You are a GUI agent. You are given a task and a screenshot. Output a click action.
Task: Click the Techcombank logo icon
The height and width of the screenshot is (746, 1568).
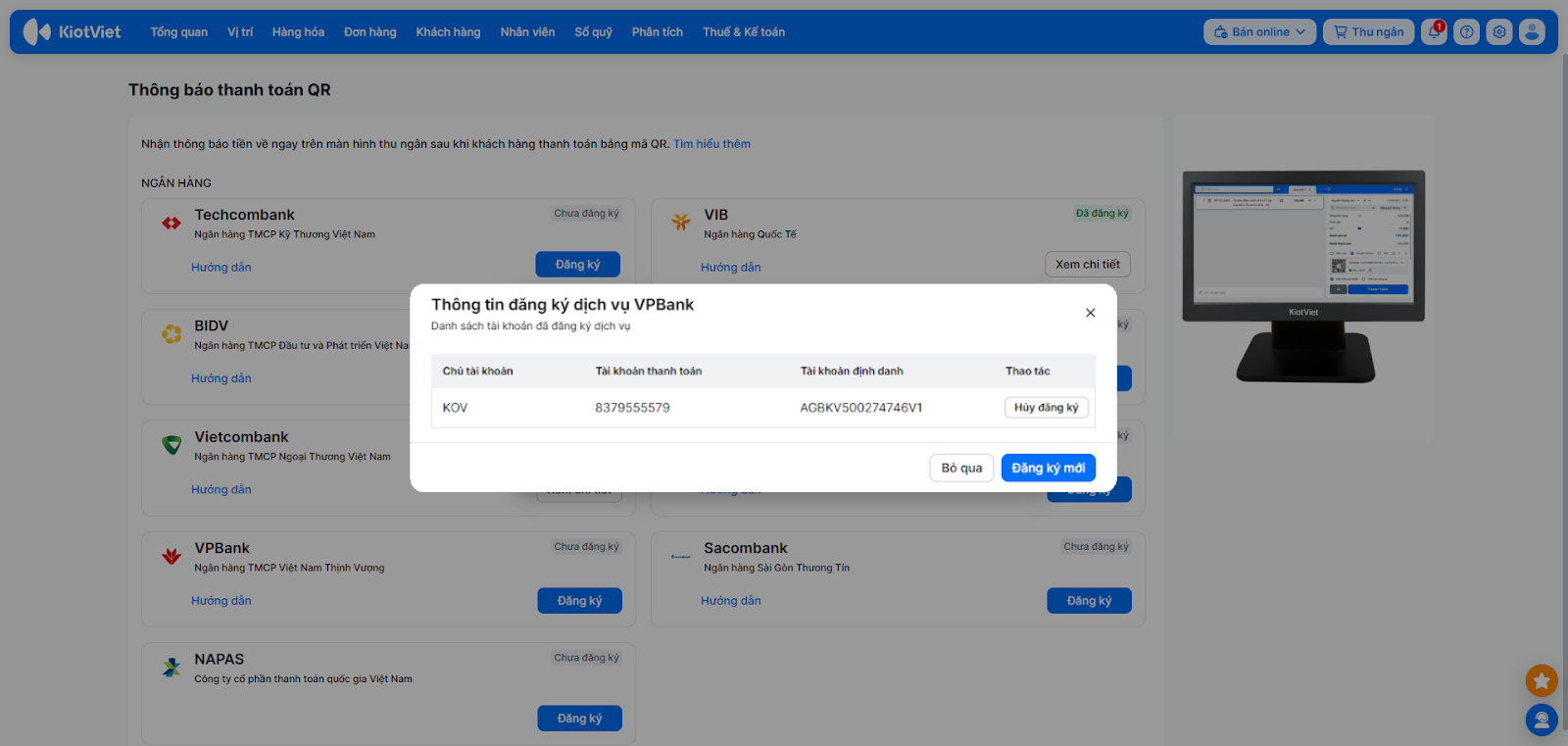pyautogui.click(x=171, y=224)
